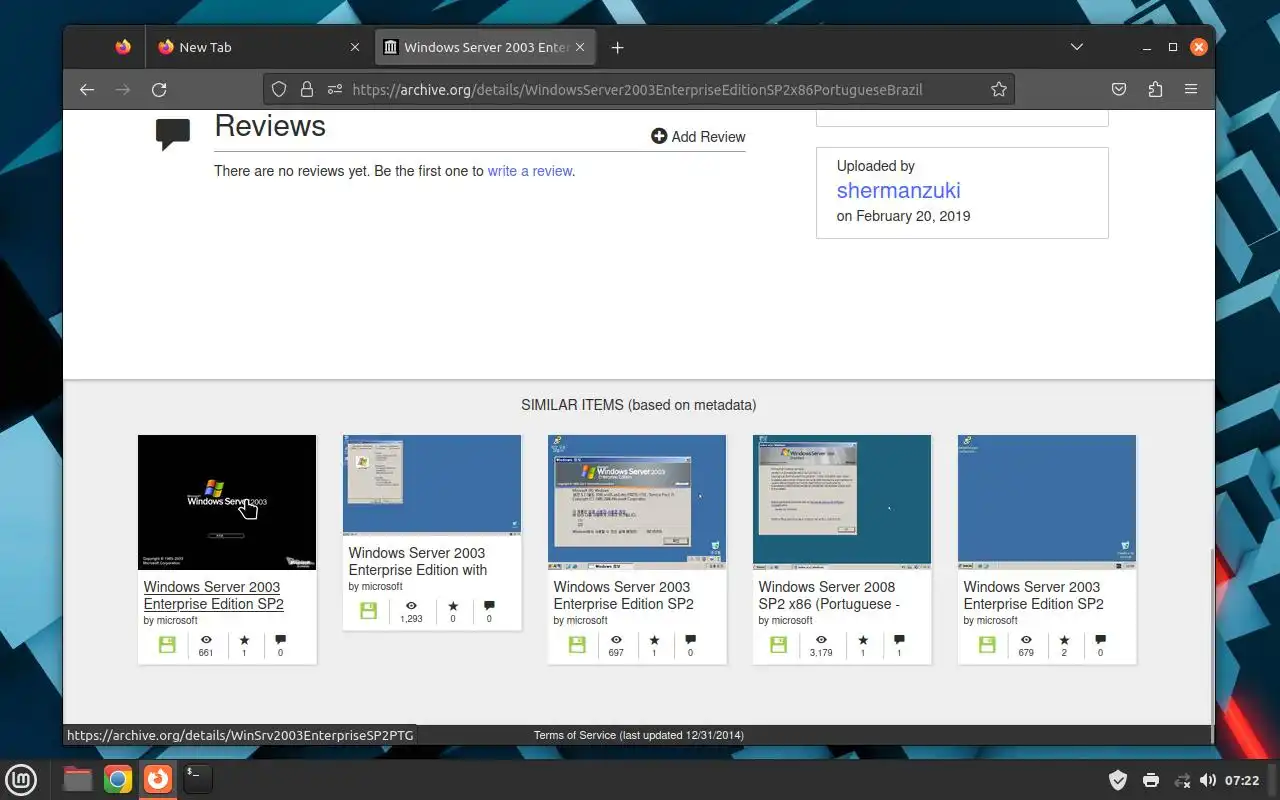Click the eye views icon showing 1,293
The height and width of the screenshot is (800, 1280).
click(x=411, y=606)
